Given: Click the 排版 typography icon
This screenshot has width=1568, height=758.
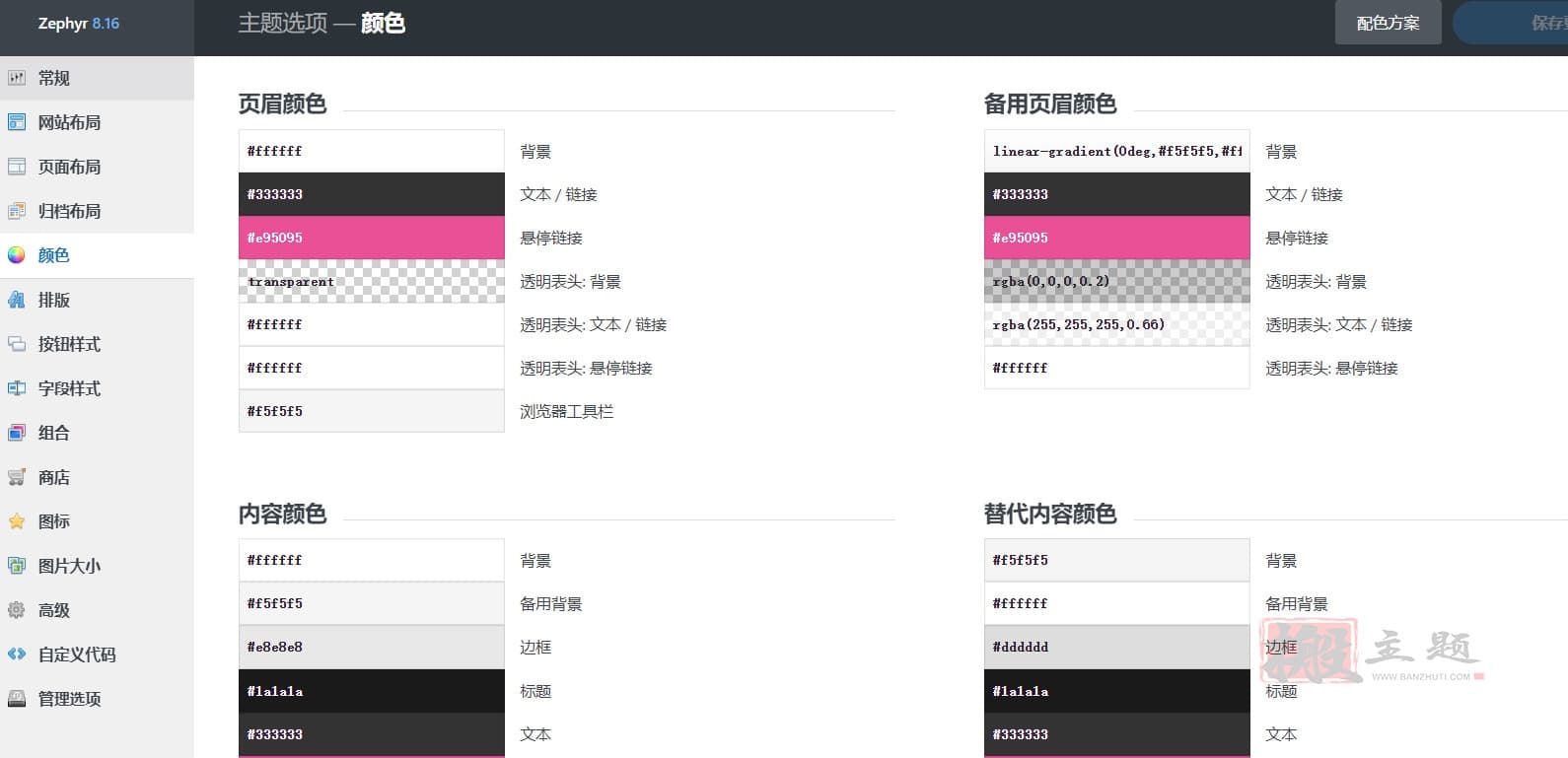Looking at the screenshot, I should [17, 300].
